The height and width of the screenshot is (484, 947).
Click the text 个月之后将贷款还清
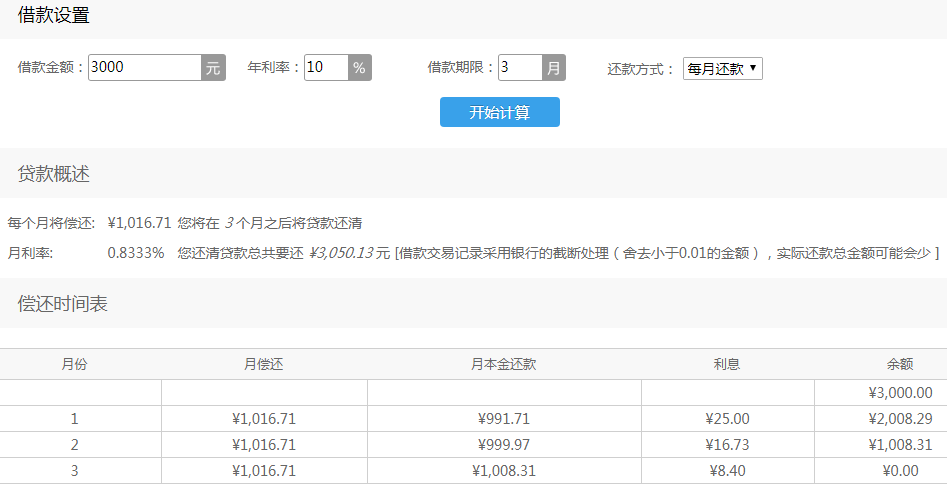click(x=299, y=223)
